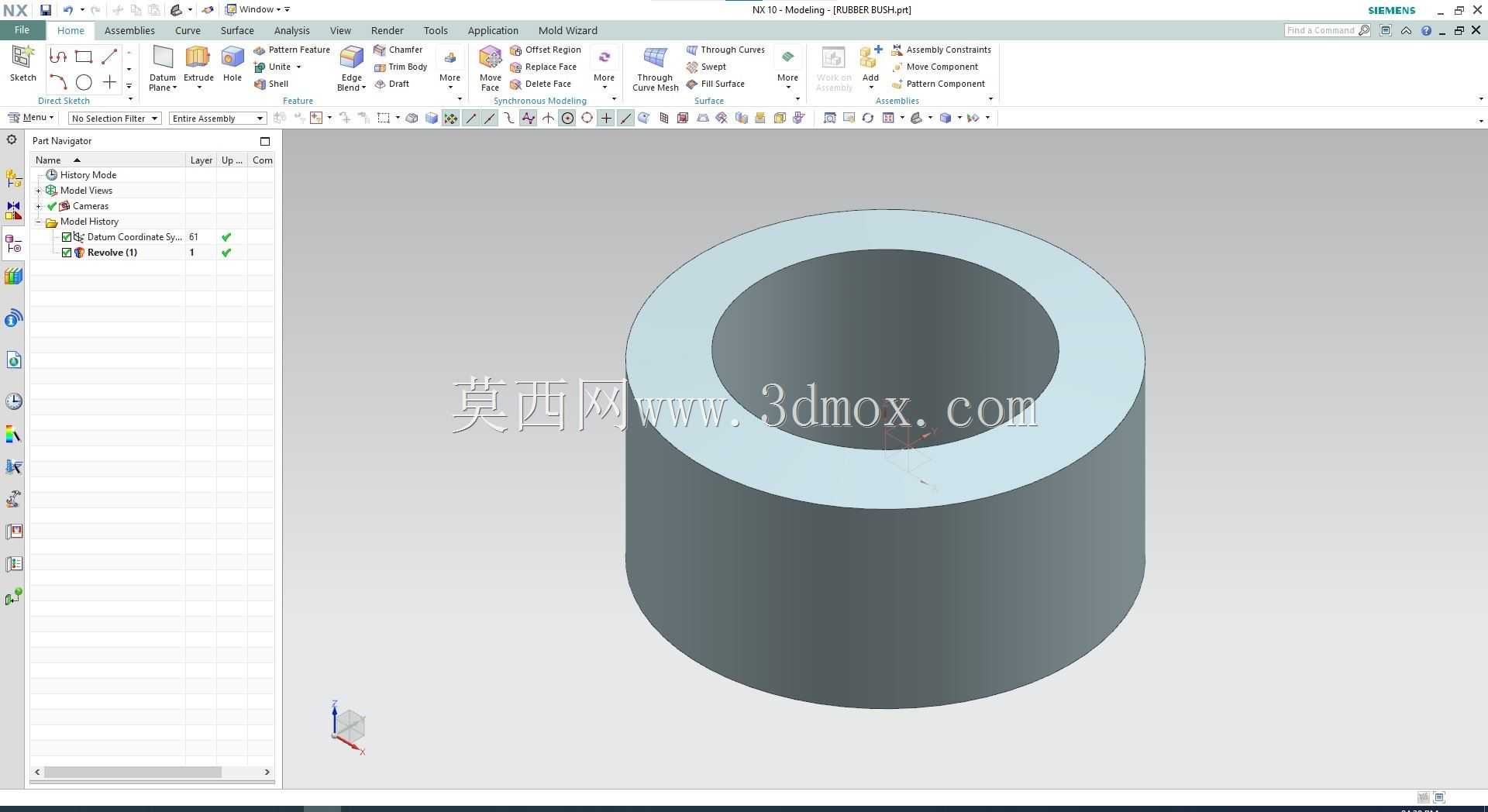
Task: Expand the Unite dropdown arrow
Action: [x=298, y=67]
